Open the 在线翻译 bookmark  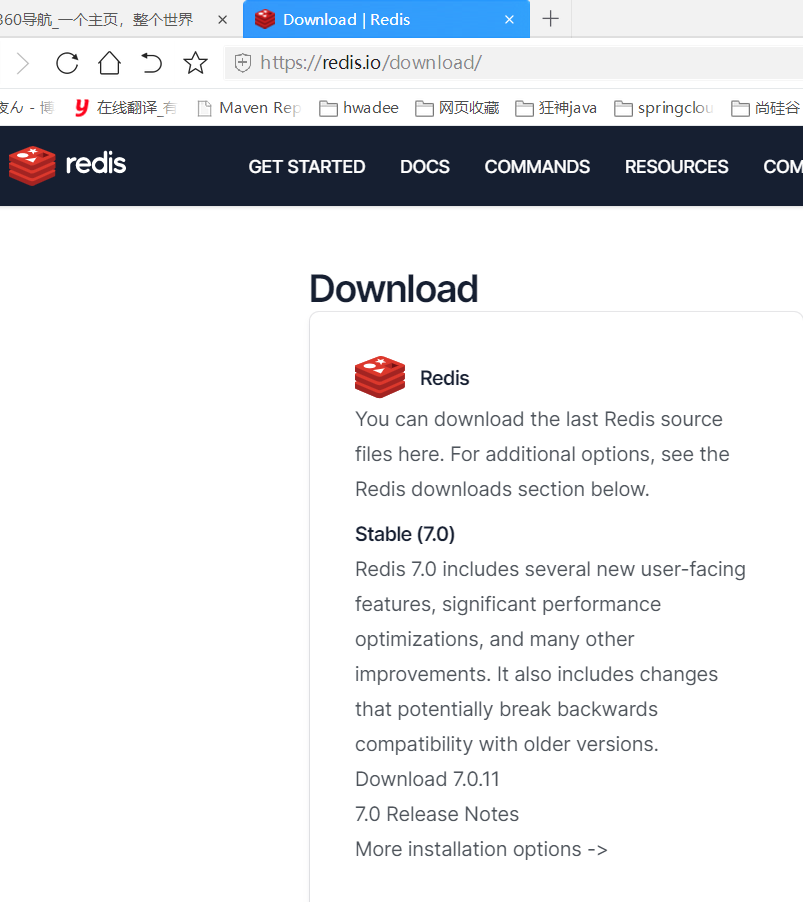125,108
